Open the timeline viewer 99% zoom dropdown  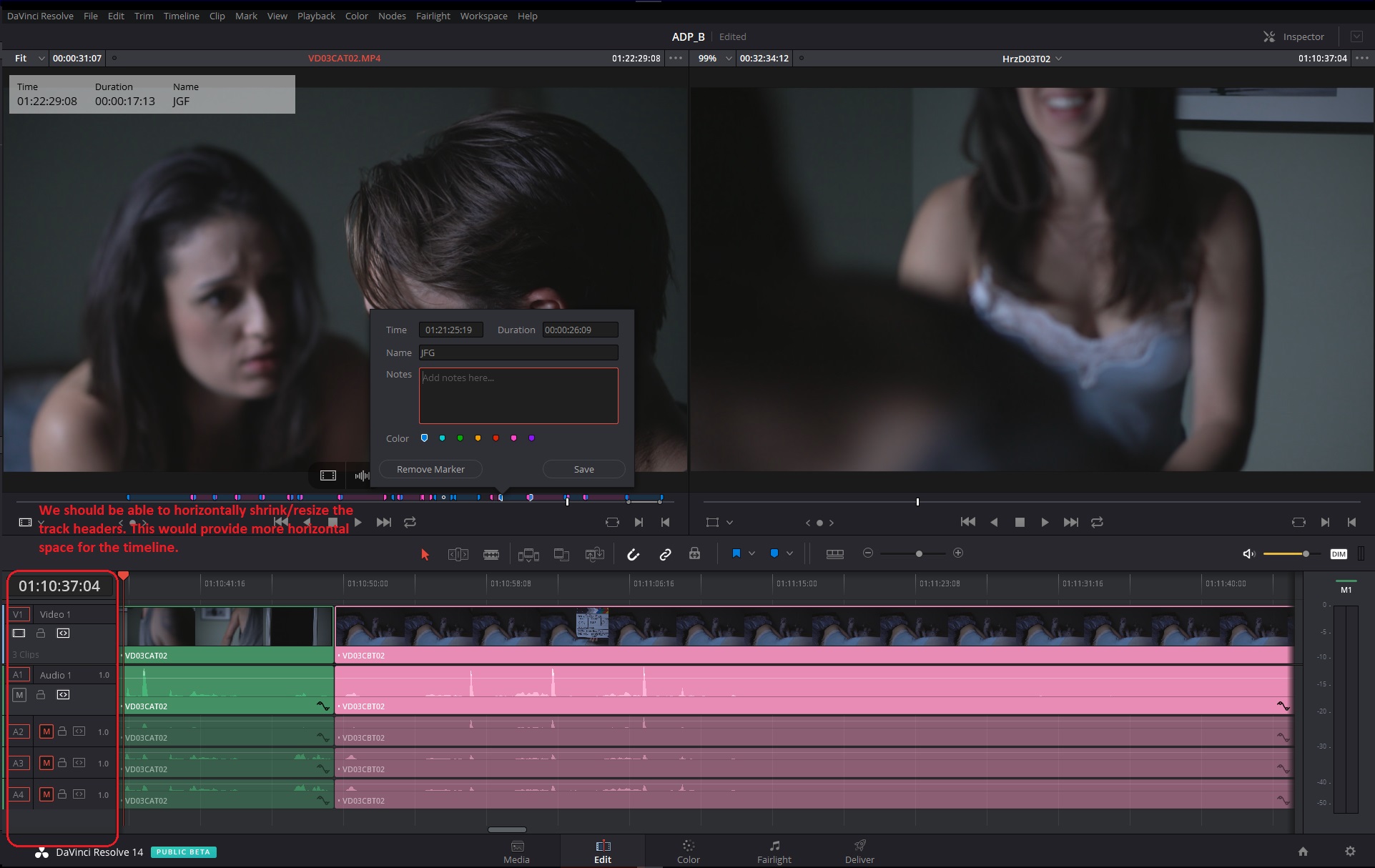[x=714, y=58]
